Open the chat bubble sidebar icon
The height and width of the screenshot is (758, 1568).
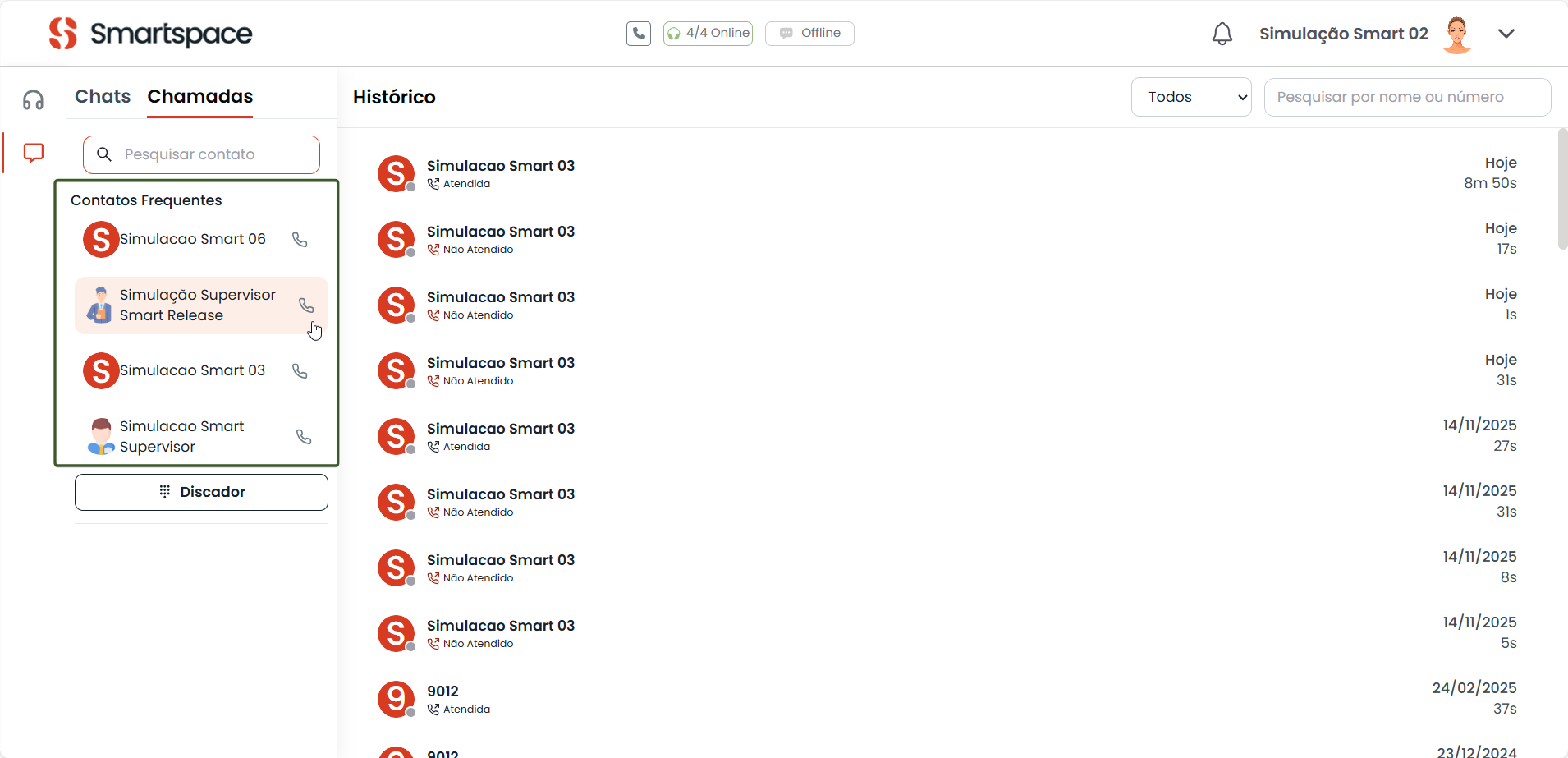33,153
